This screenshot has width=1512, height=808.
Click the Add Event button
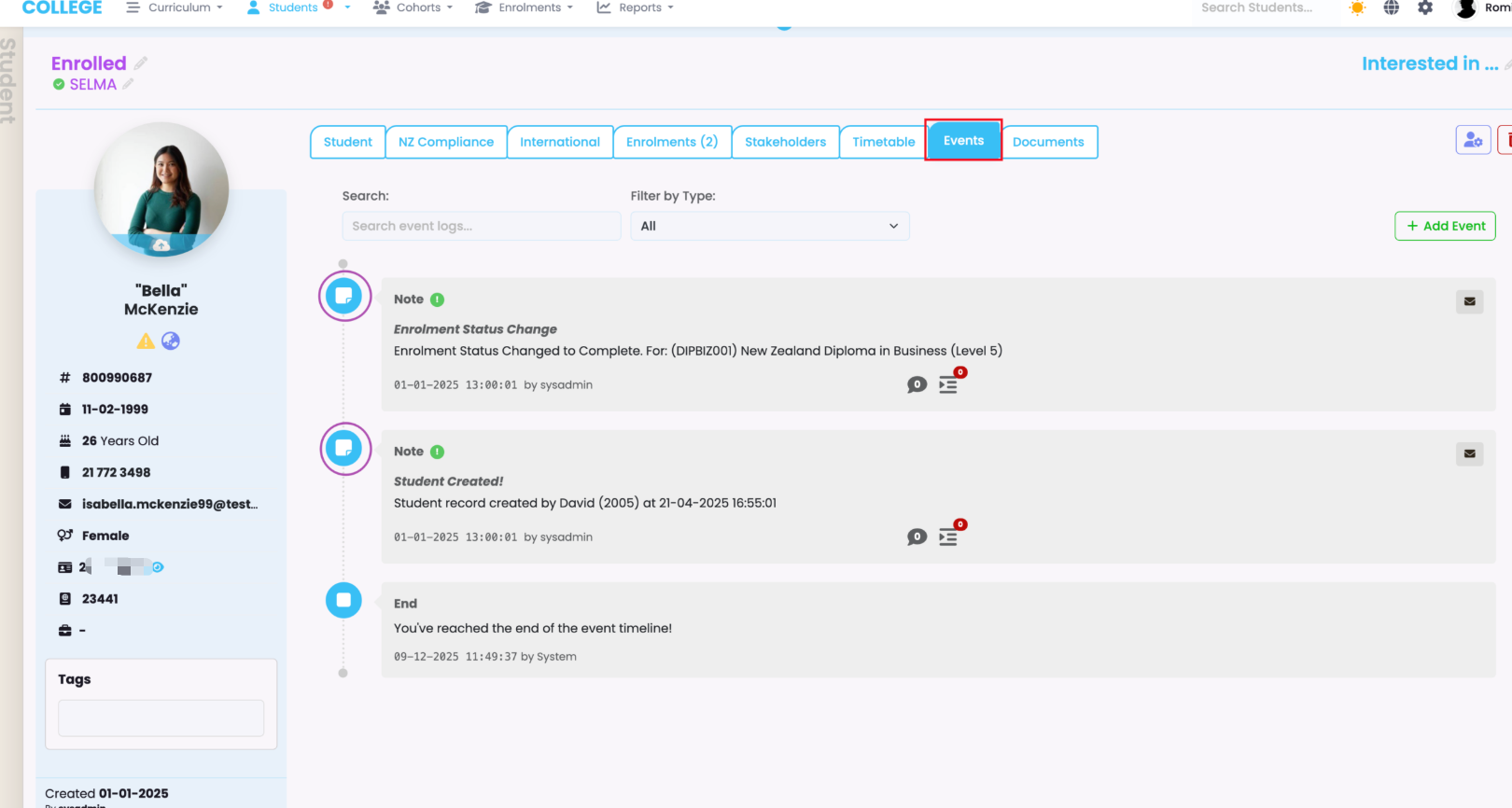(x=1445, y=226)
